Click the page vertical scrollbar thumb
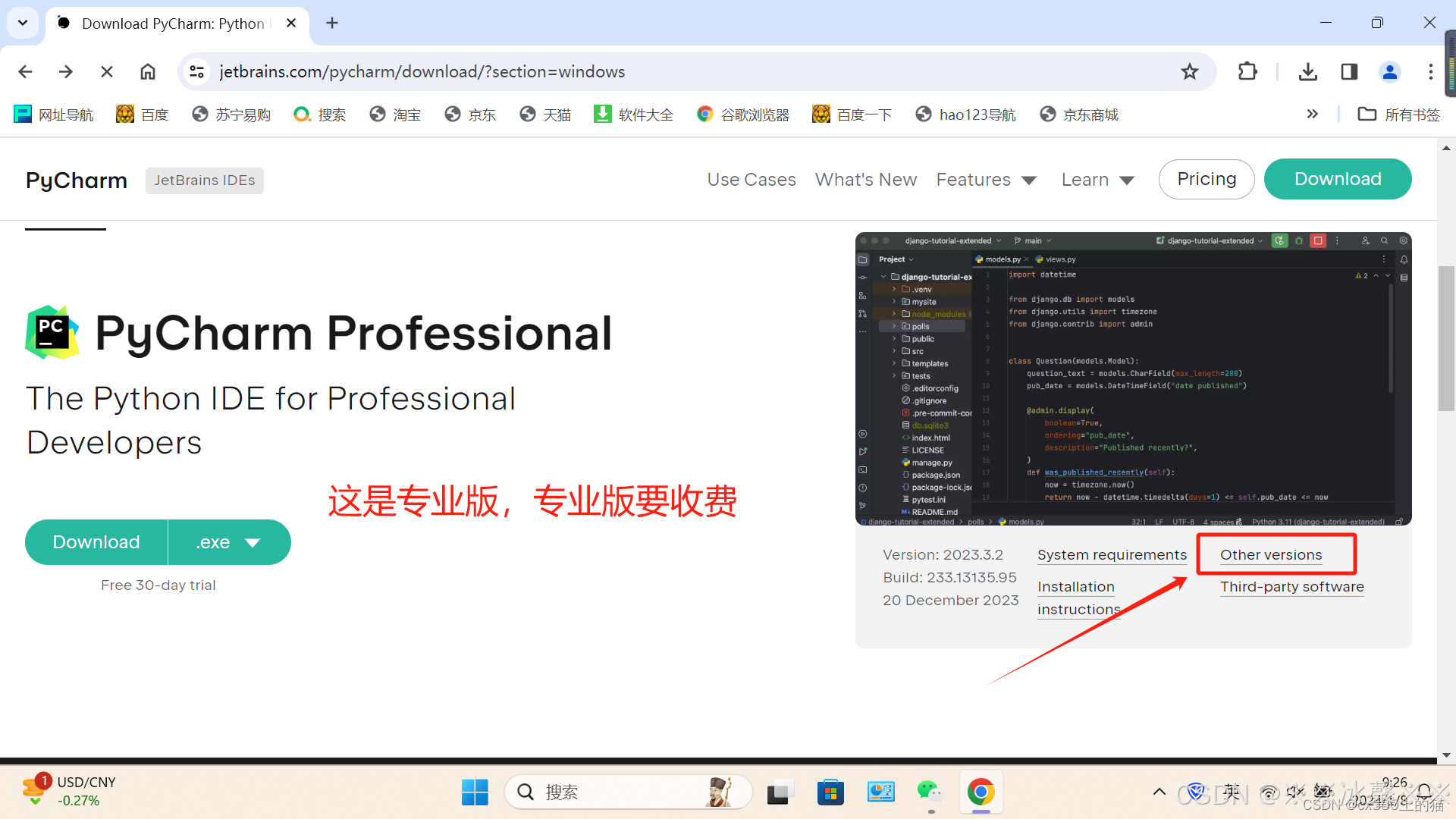The image size is (1456, 819). [x=1446, y=337]
